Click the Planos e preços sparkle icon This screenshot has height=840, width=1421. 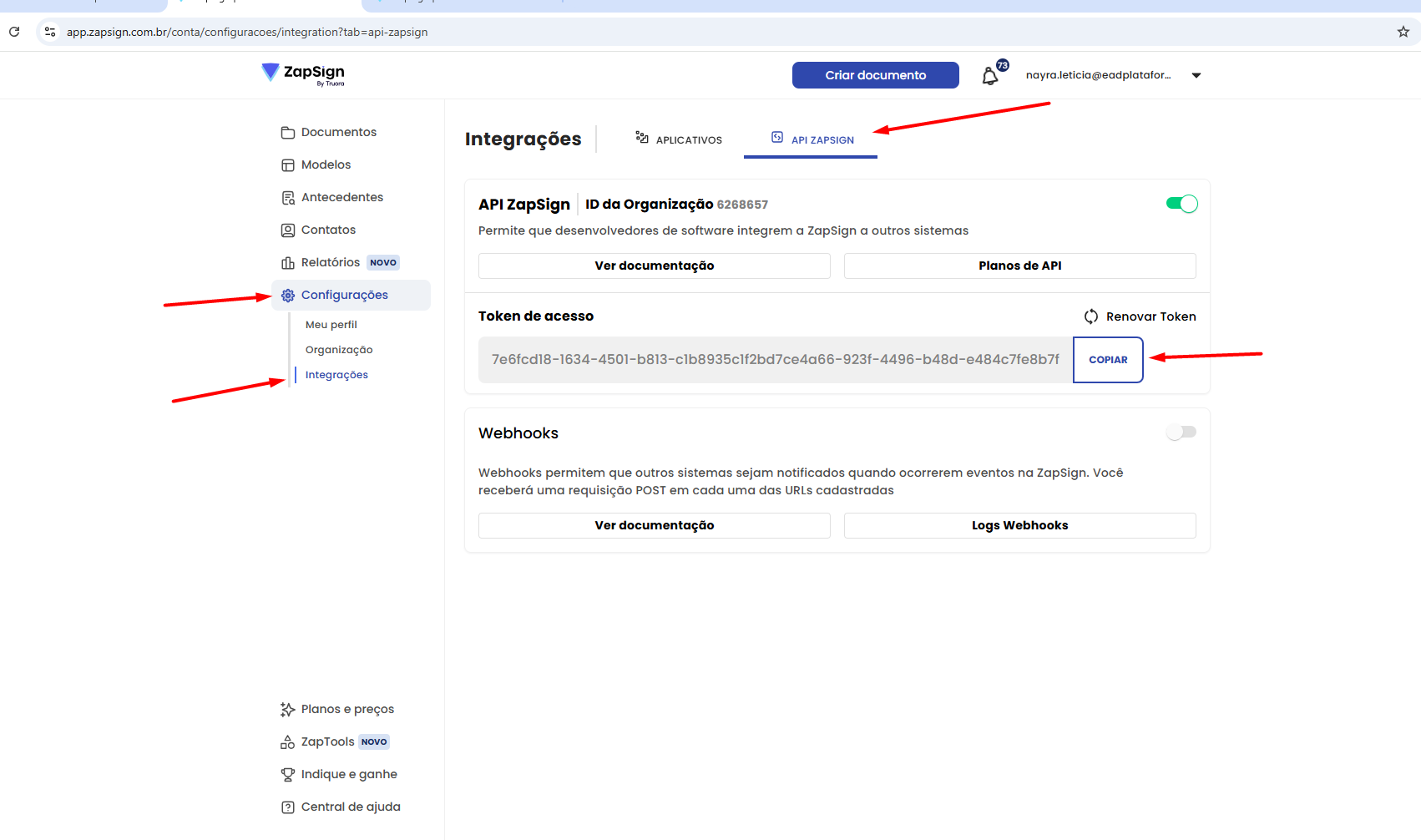(288, 710)
